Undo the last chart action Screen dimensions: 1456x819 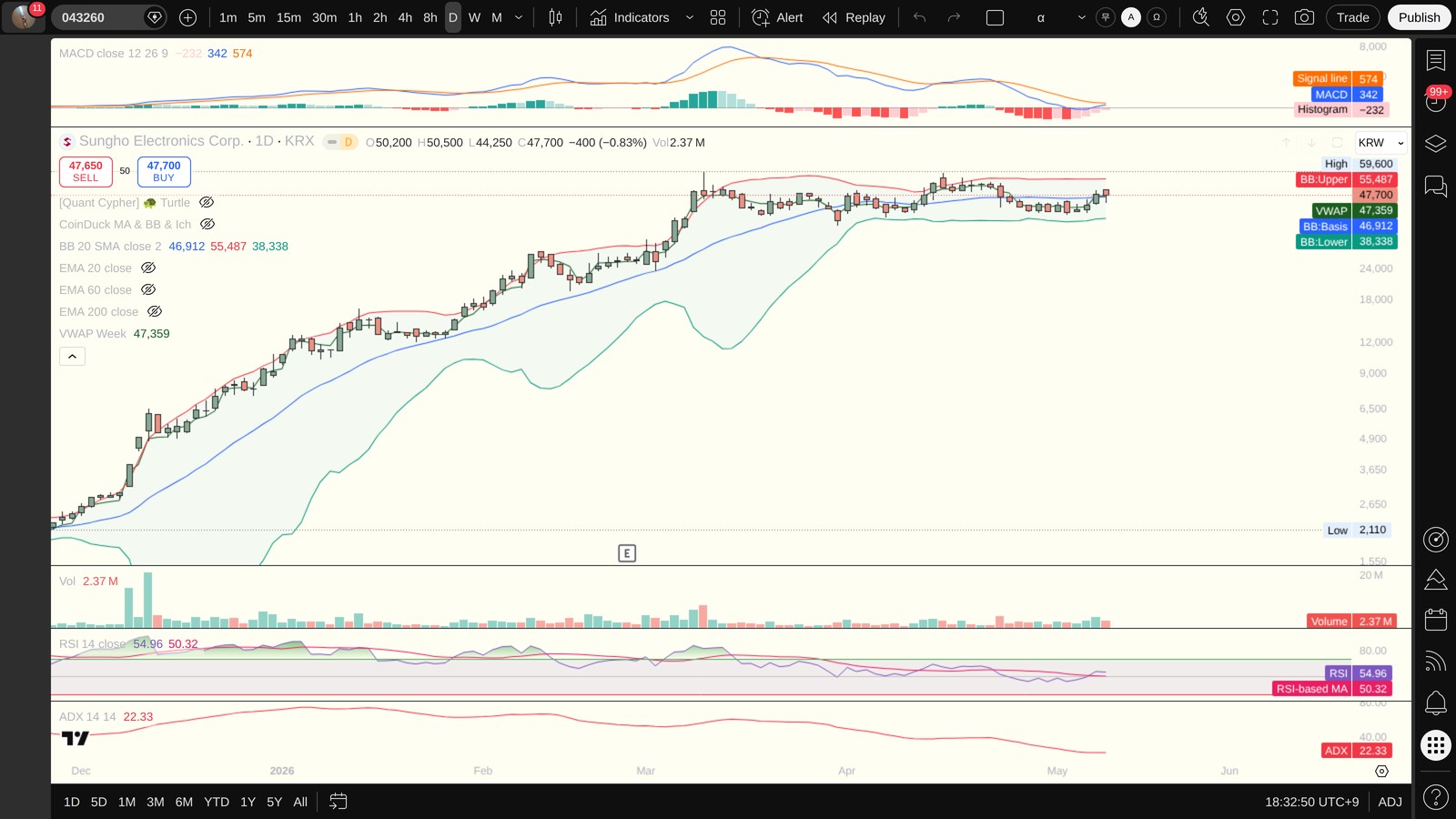tap(920, 17)
